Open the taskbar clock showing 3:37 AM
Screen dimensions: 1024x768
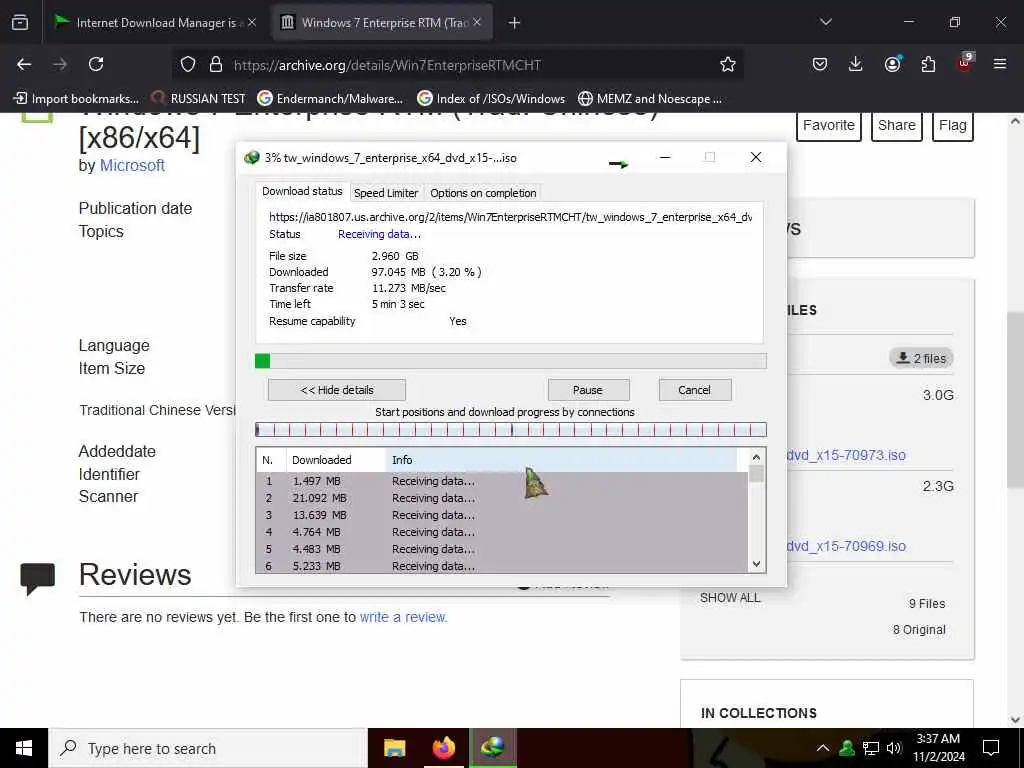(x=938, y=748)
